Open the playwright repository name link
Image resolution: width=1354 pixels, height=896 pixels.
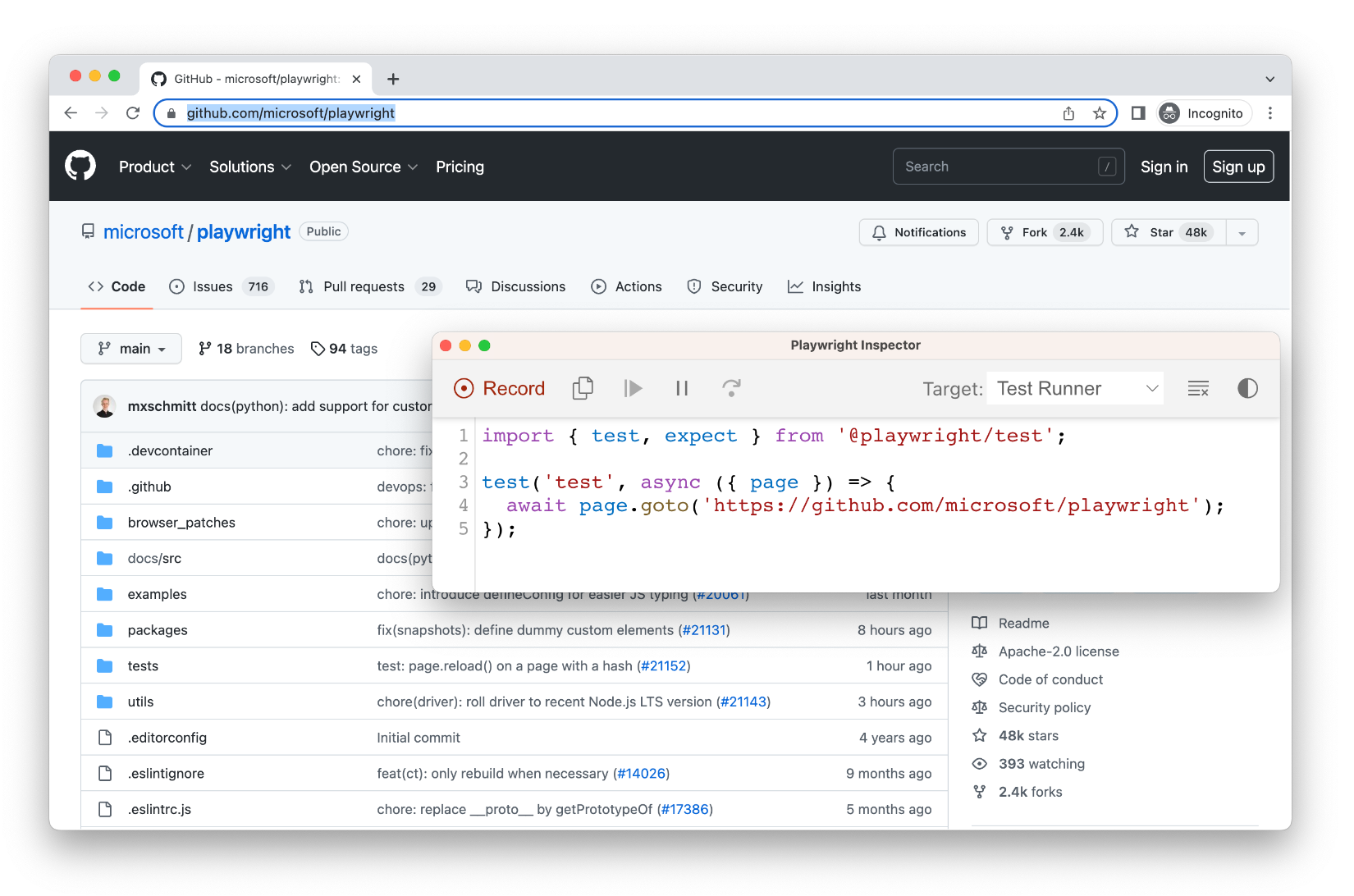click(244, 232)
